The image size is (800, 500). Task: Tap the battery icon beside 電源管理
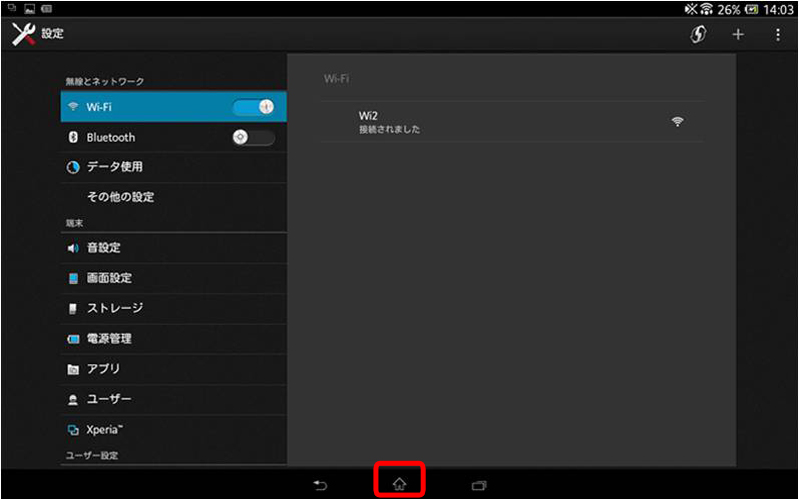click(x=73, y=339)
